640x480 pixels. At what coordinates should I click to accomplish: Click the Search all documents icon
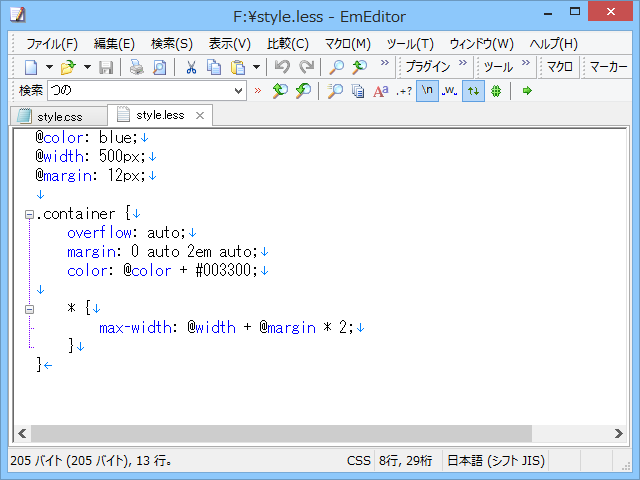pyautogui.click(x=358, y=91)
